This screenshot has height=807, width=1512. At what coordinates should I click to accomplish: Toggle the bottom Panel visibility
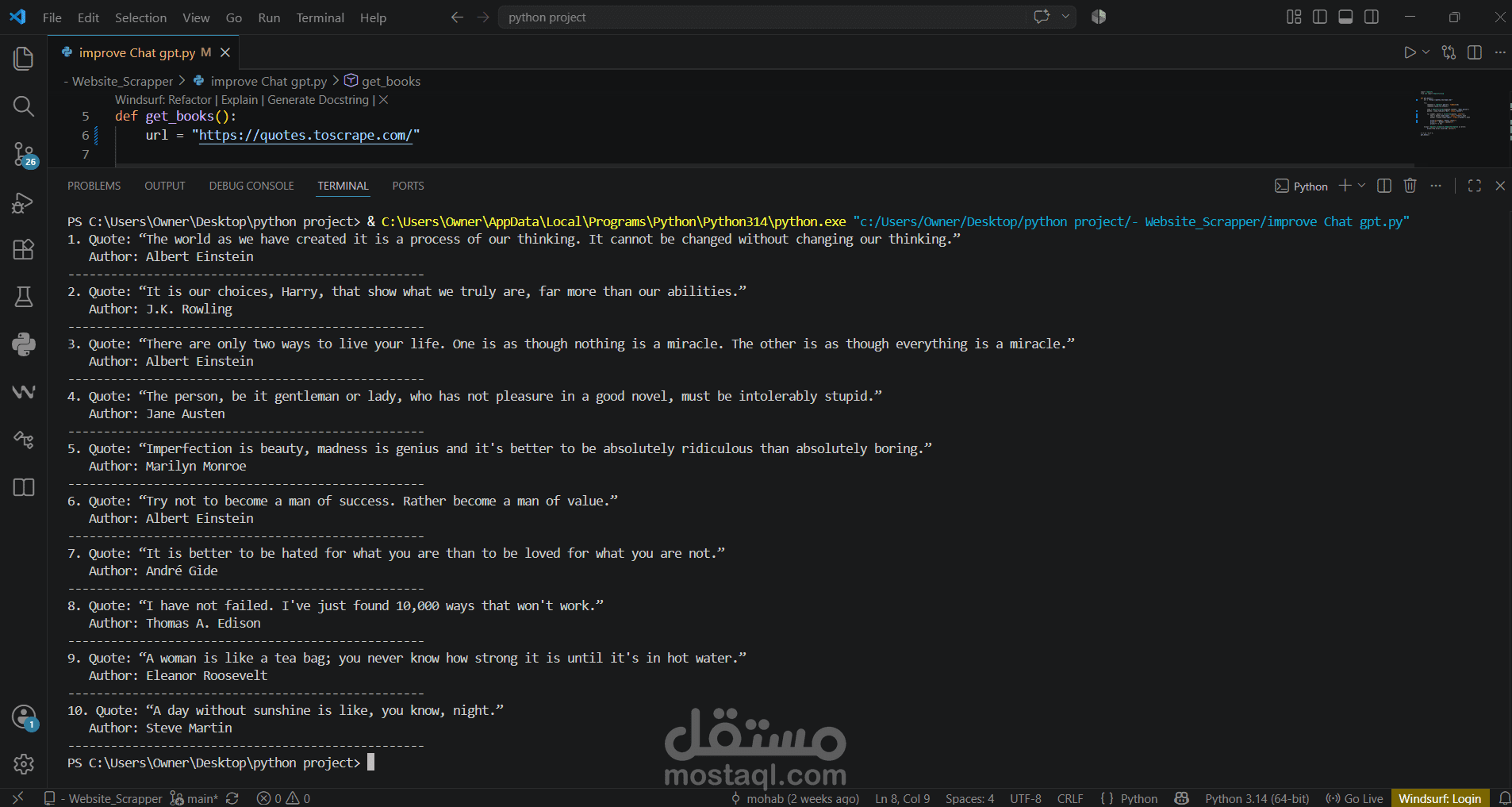tap(1345, 17)
